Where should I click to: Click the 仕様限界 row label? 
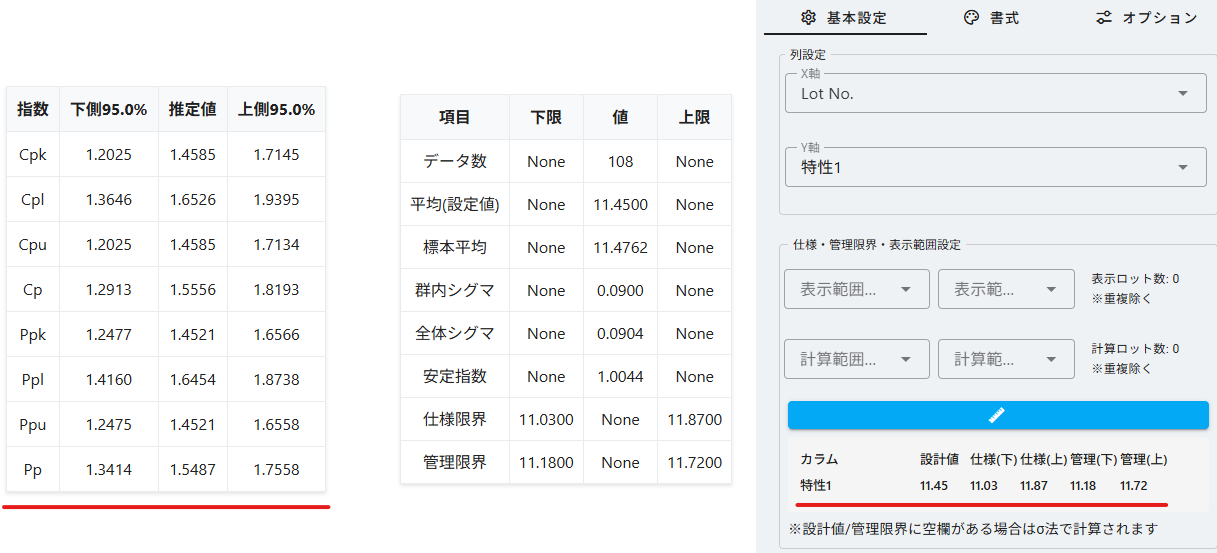(x=454, y=420)
